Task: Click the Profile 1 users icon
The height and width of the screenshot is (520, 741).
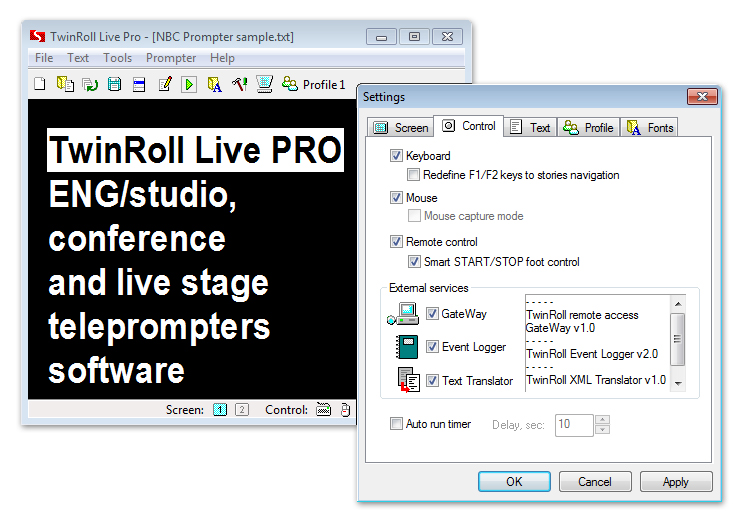Action: coord(290,85)
